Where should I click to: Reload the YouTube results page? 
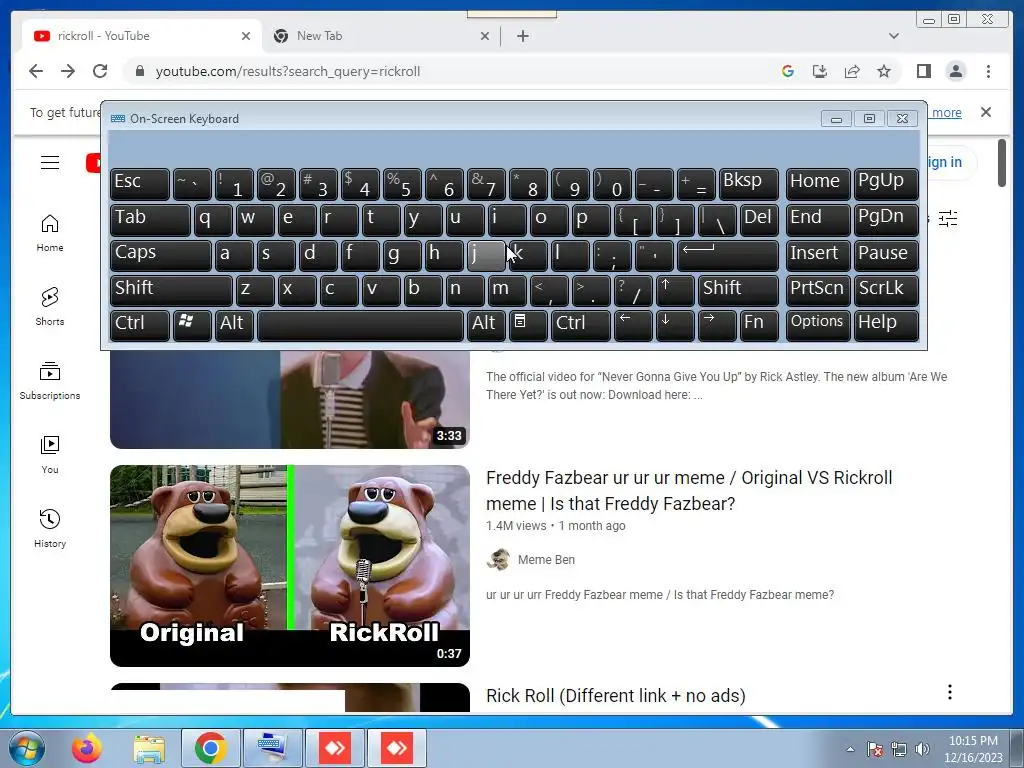click(x=100, y=71)
